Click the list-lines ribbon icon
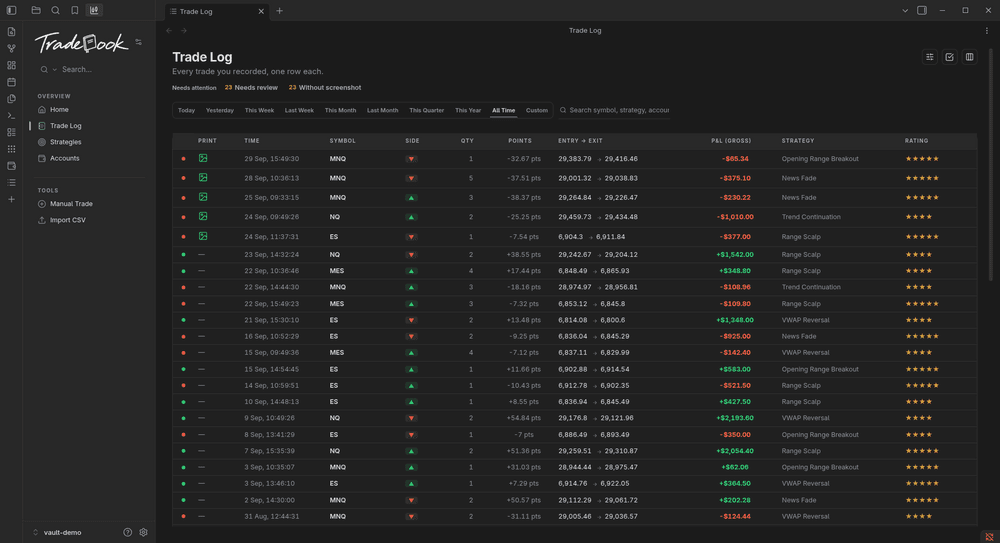The height and width of the screenshot is (543, 1000). (x=11, y=182)
